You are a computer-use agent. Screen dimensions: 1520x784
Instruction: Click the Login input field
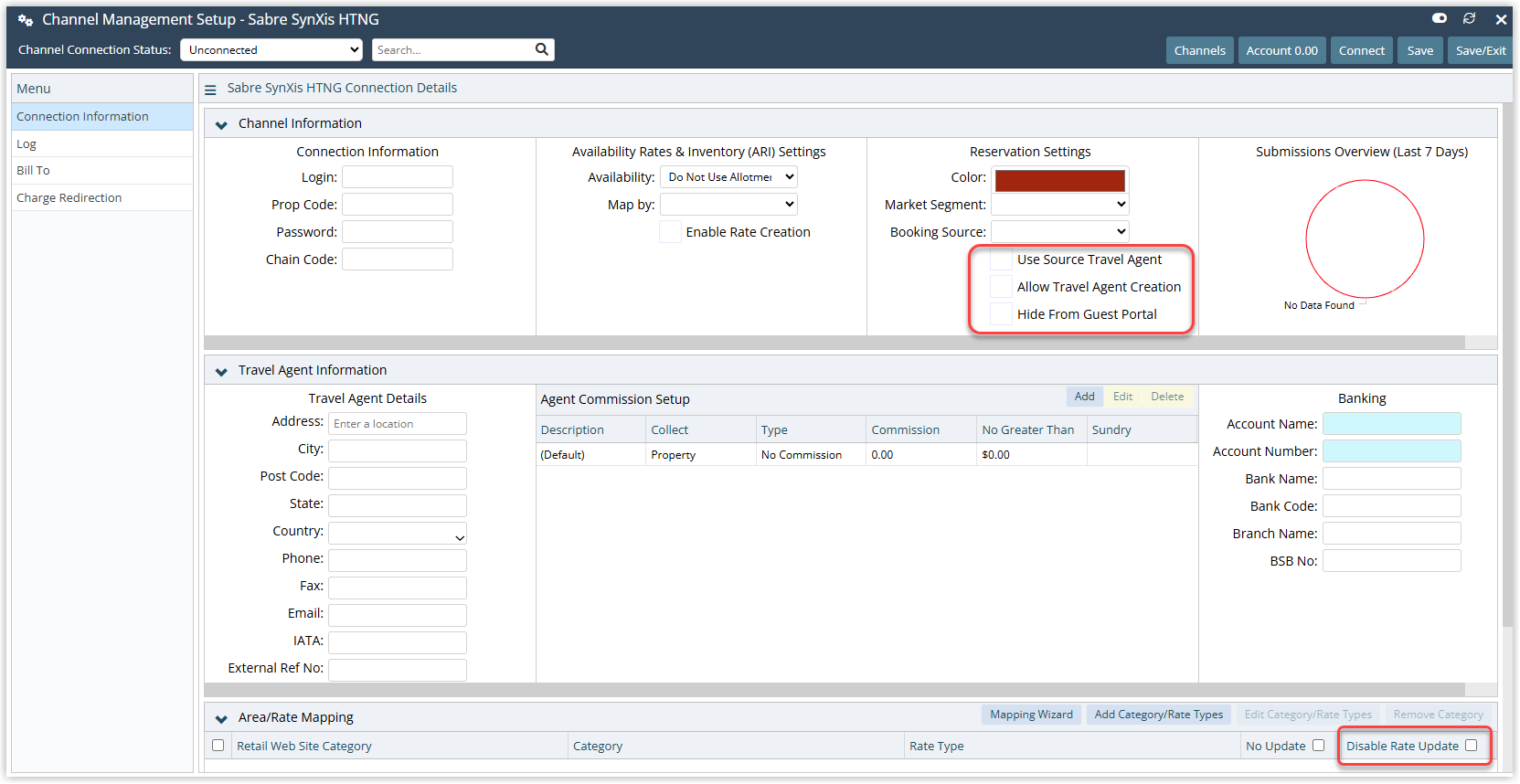coord(398,177)
